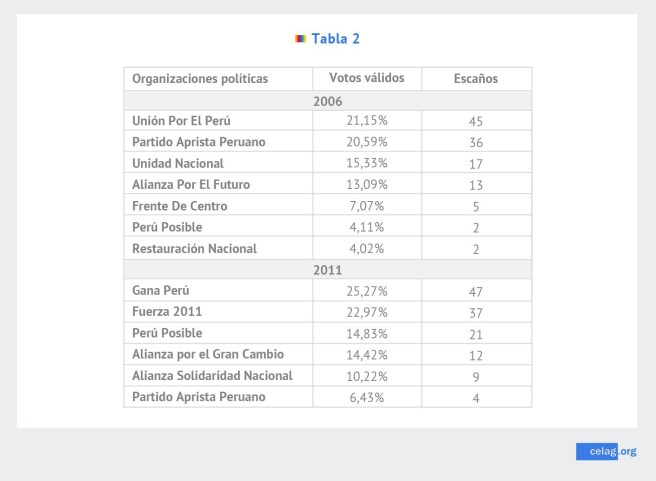Viewport: 656px width, 481px height.
Task: Click the 25,27% vote percentage cell
Action: (x=366, y=291)
